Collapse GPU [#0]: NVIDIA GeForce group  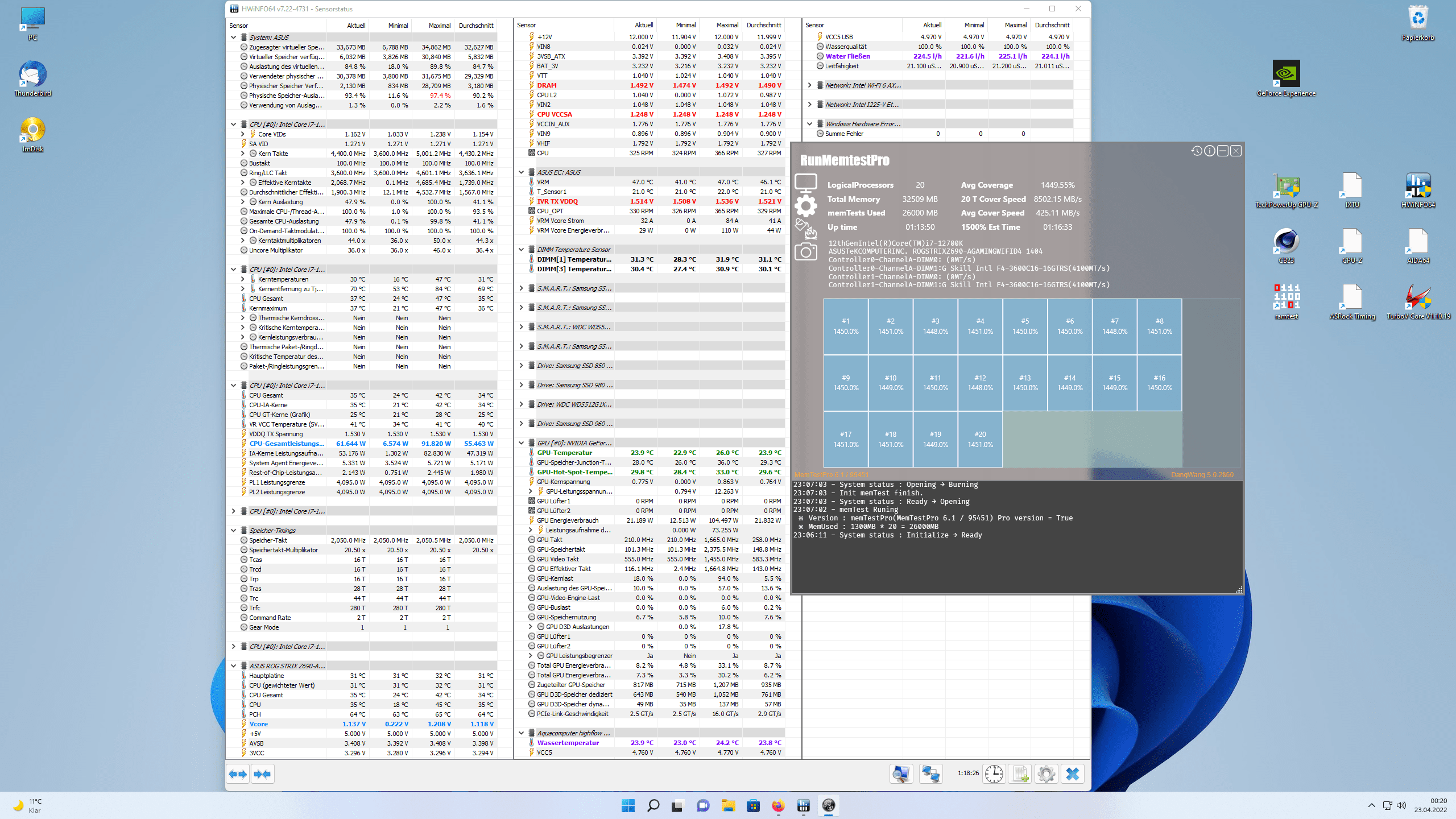(521, 443)
